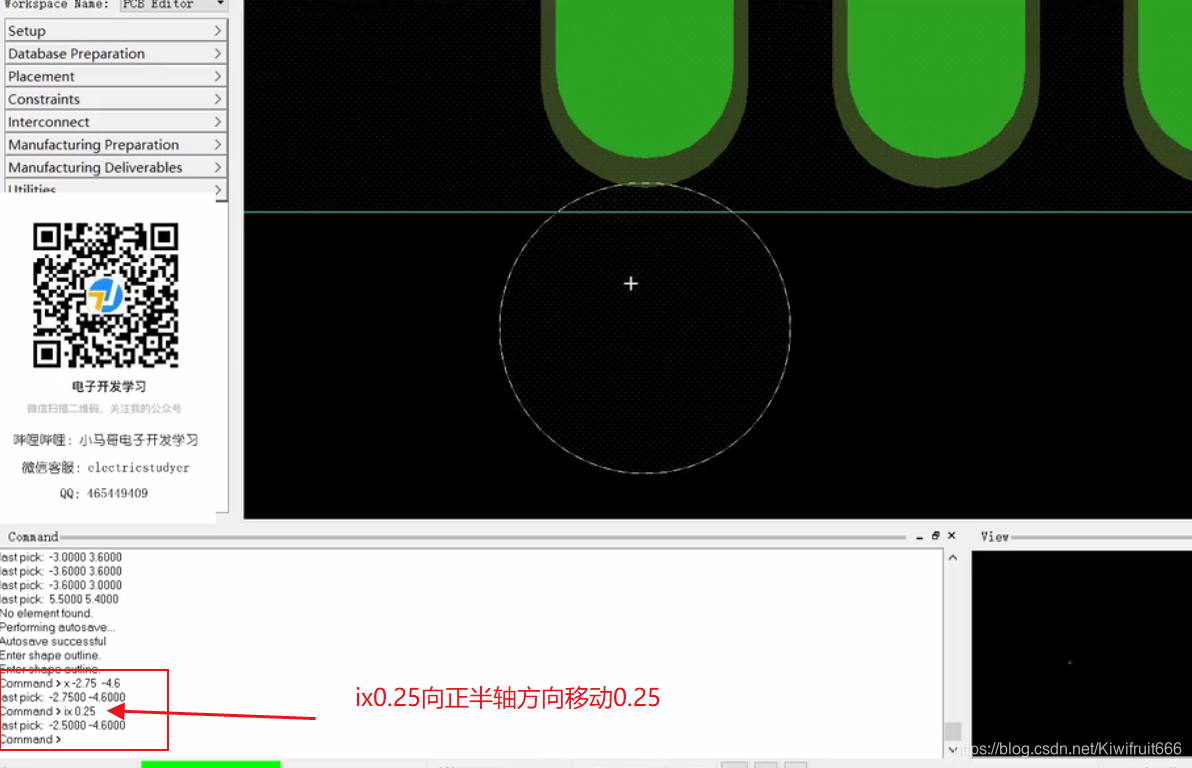The height and width of the screenshot is (768, 1192).
Task: Click the crosshair cursor marker on the canvas
Action: 631,283
